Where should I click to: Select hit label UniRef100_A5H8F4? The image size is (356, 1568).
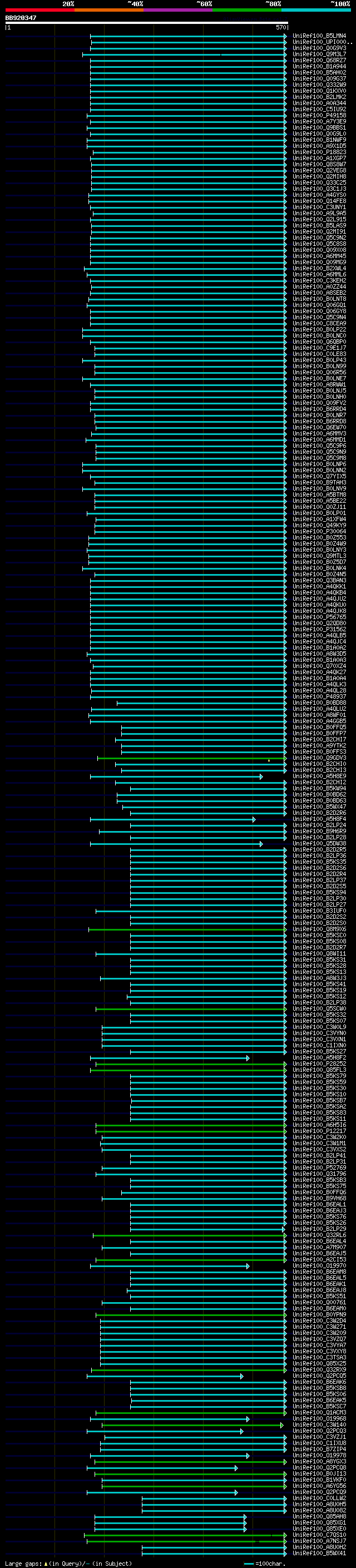[319, 819]
